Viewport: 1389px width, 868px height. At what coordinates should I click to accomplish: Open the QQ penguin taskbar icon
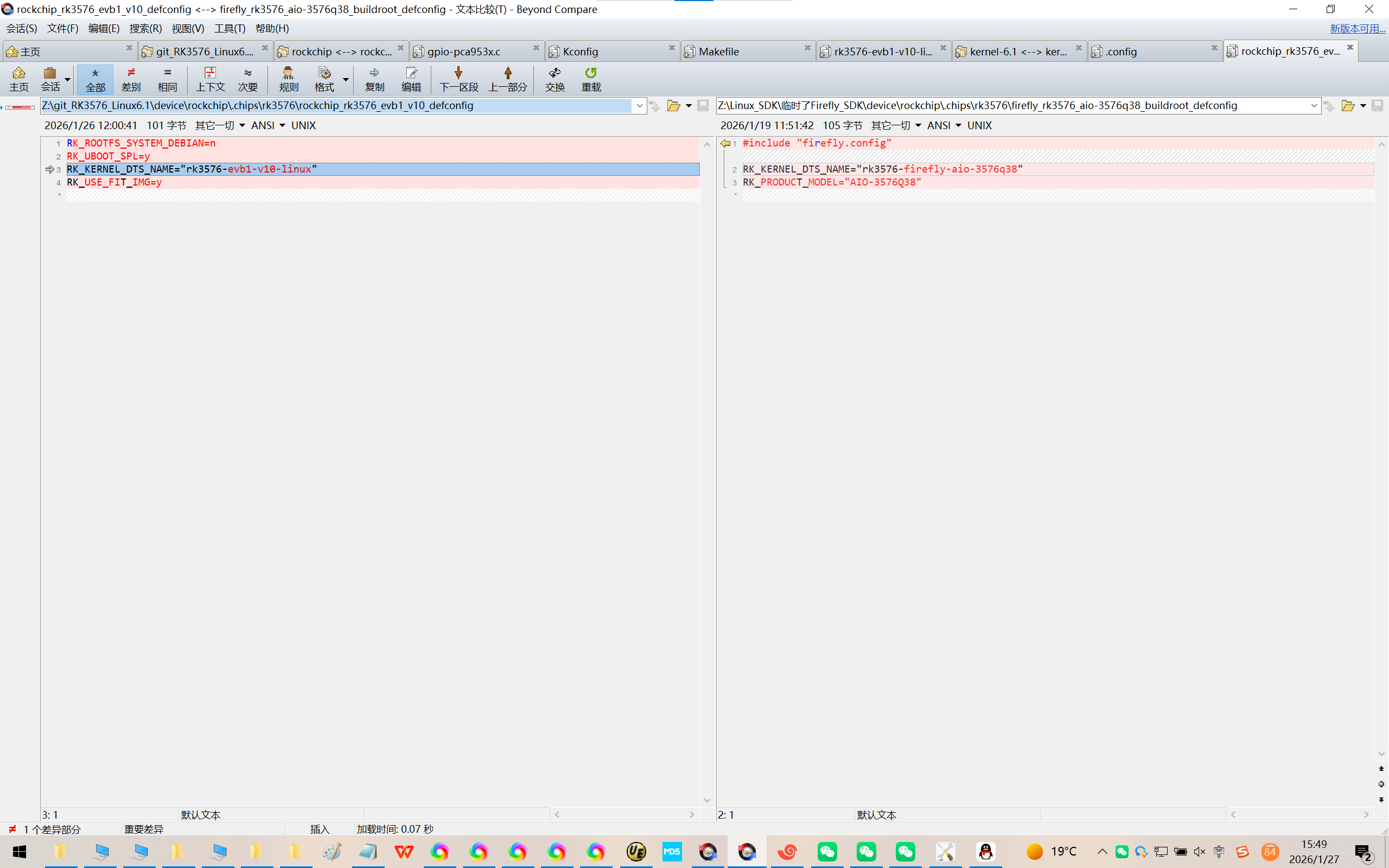[985, 851]
